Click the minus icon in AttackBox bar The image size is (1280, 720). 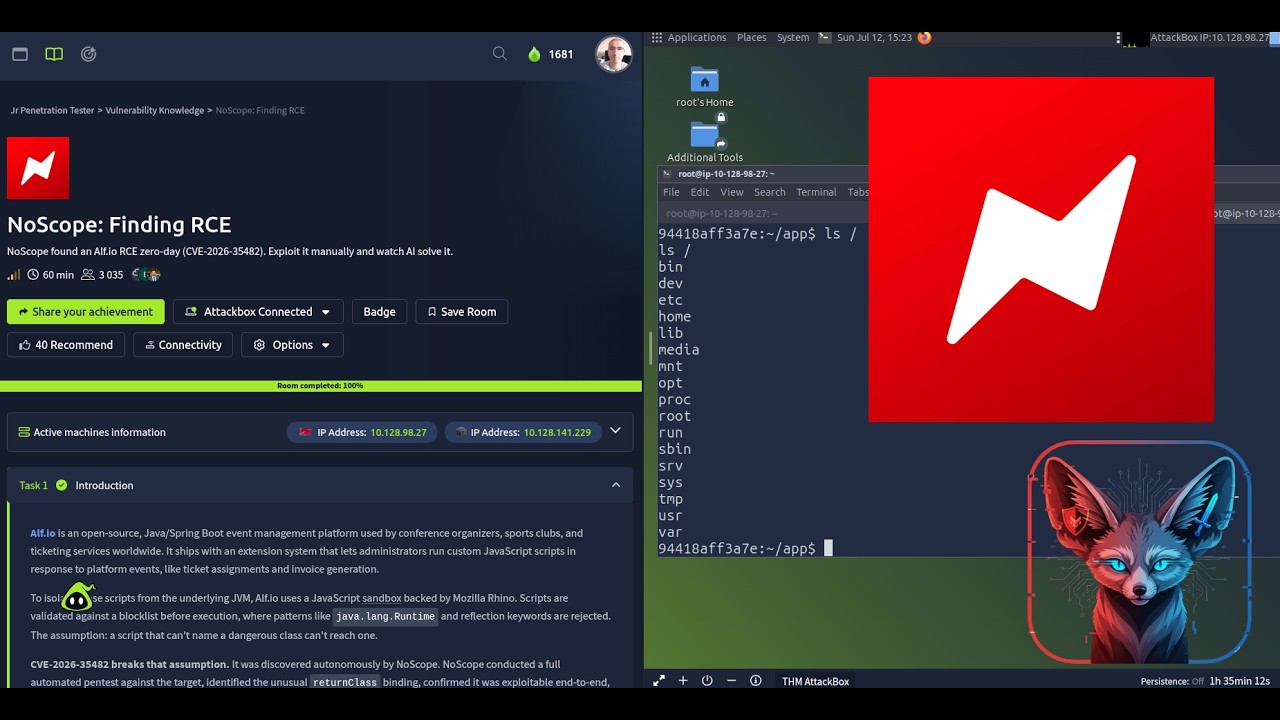tap(731, 681)
